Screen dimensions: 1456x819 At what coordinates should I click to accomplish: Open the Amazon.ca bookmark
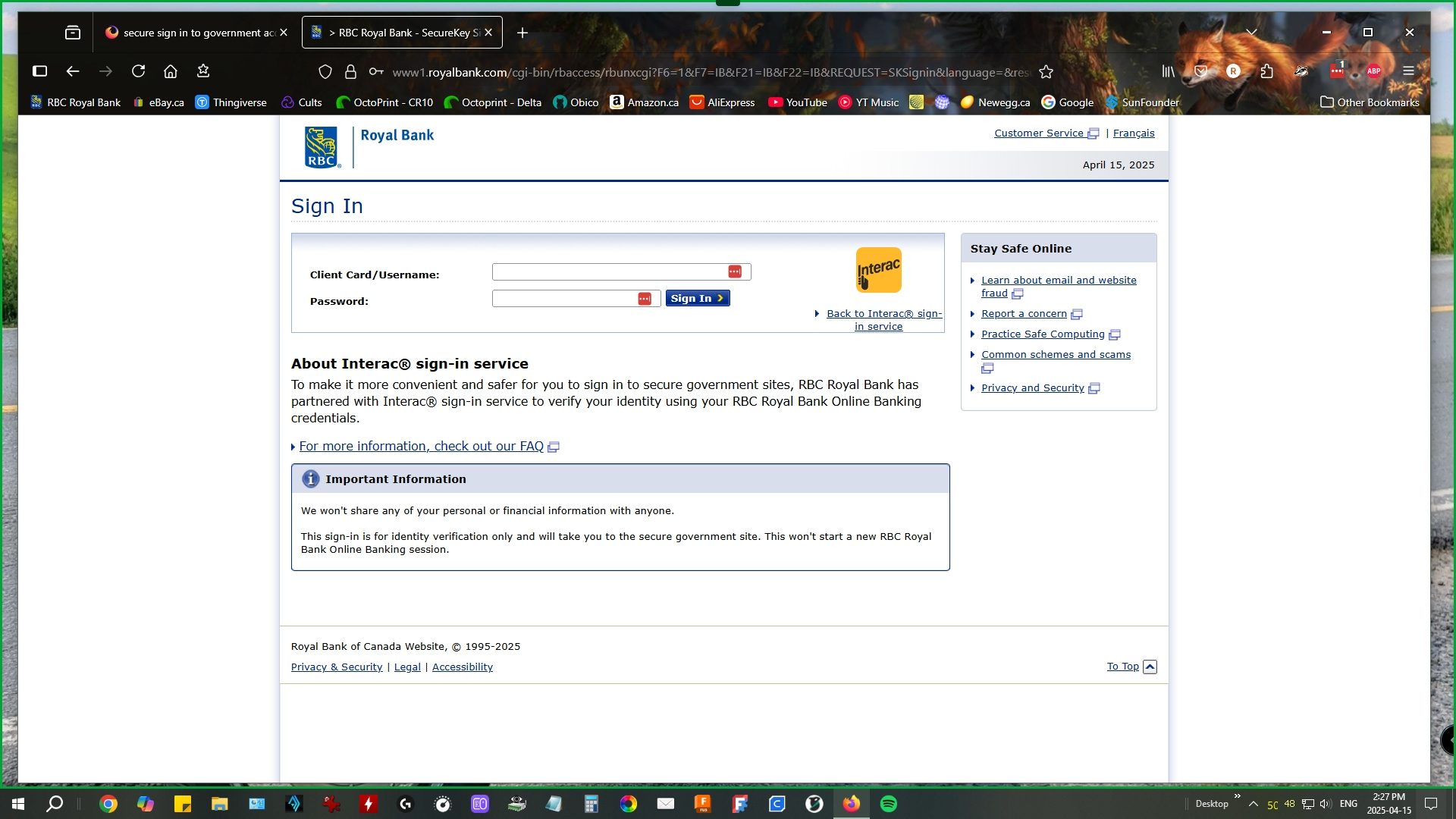click(x=645, y=102)
